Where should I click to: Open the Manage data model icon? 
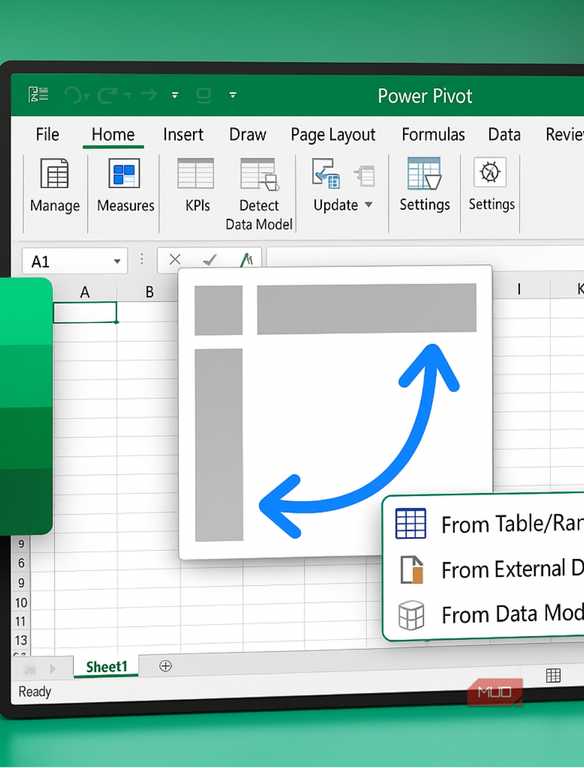54,173
